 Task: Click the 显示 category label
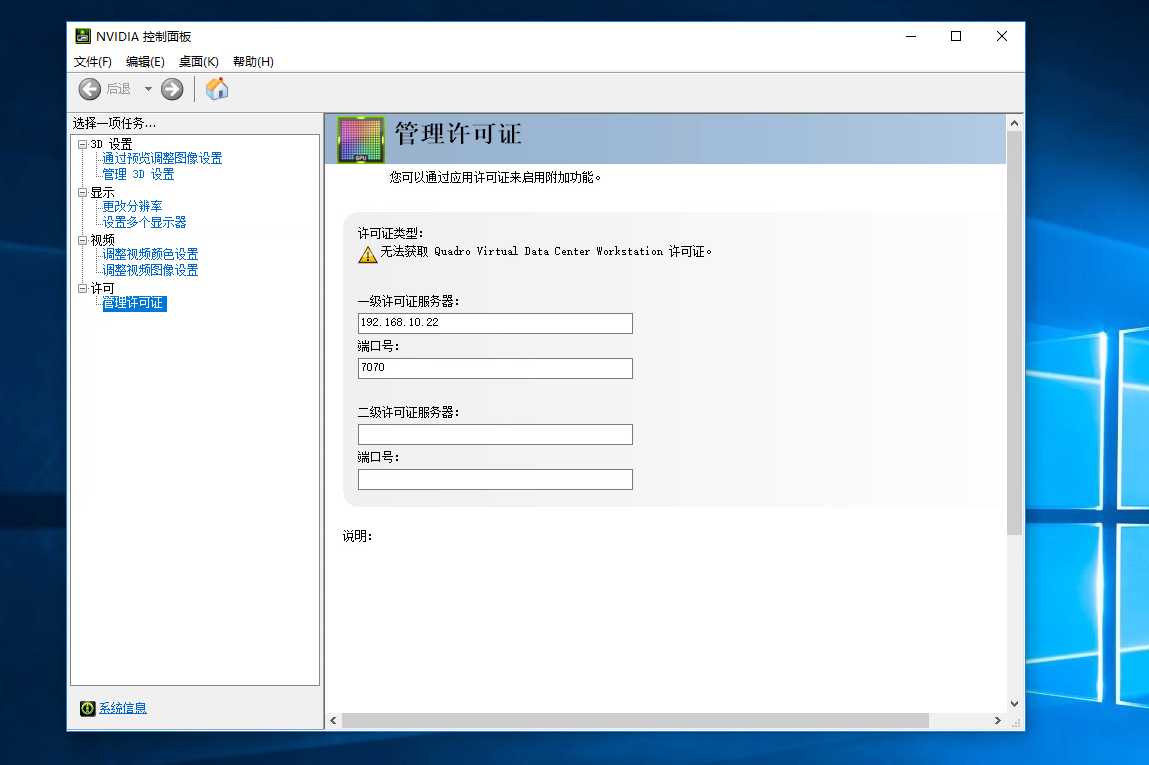click(103, 193)
